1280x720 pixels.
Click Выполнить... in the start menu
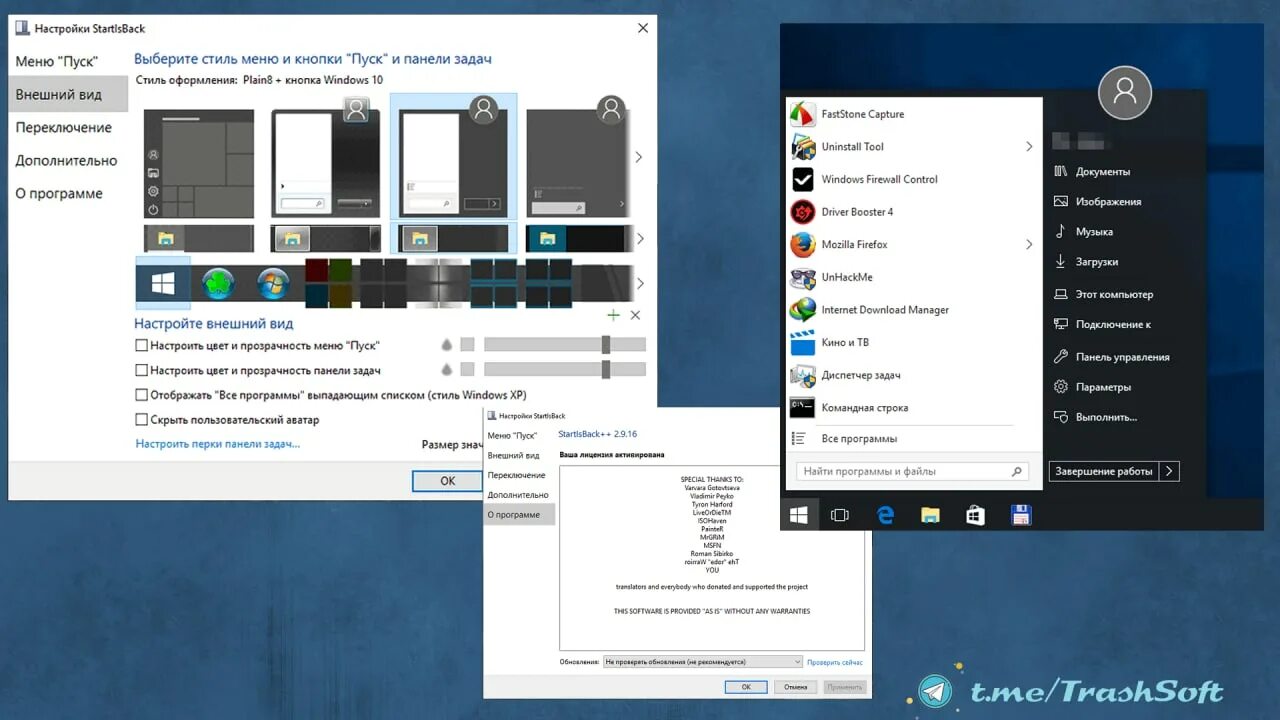coord(1095,417)
